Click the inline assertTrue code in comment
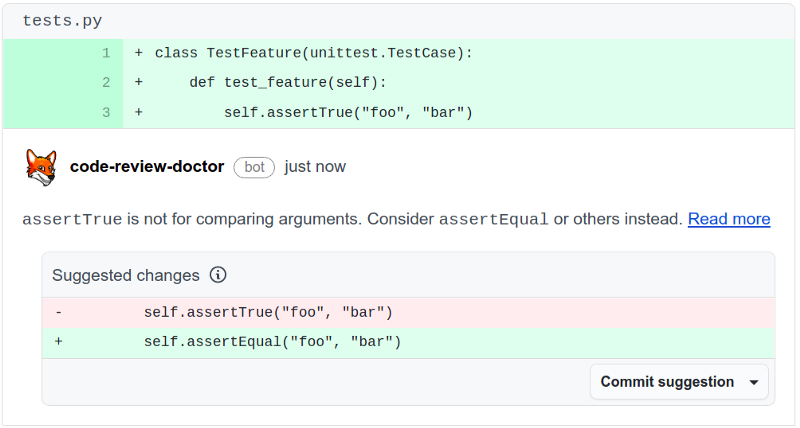This screenshot has width=800, height=428. (x=72, y=220)
